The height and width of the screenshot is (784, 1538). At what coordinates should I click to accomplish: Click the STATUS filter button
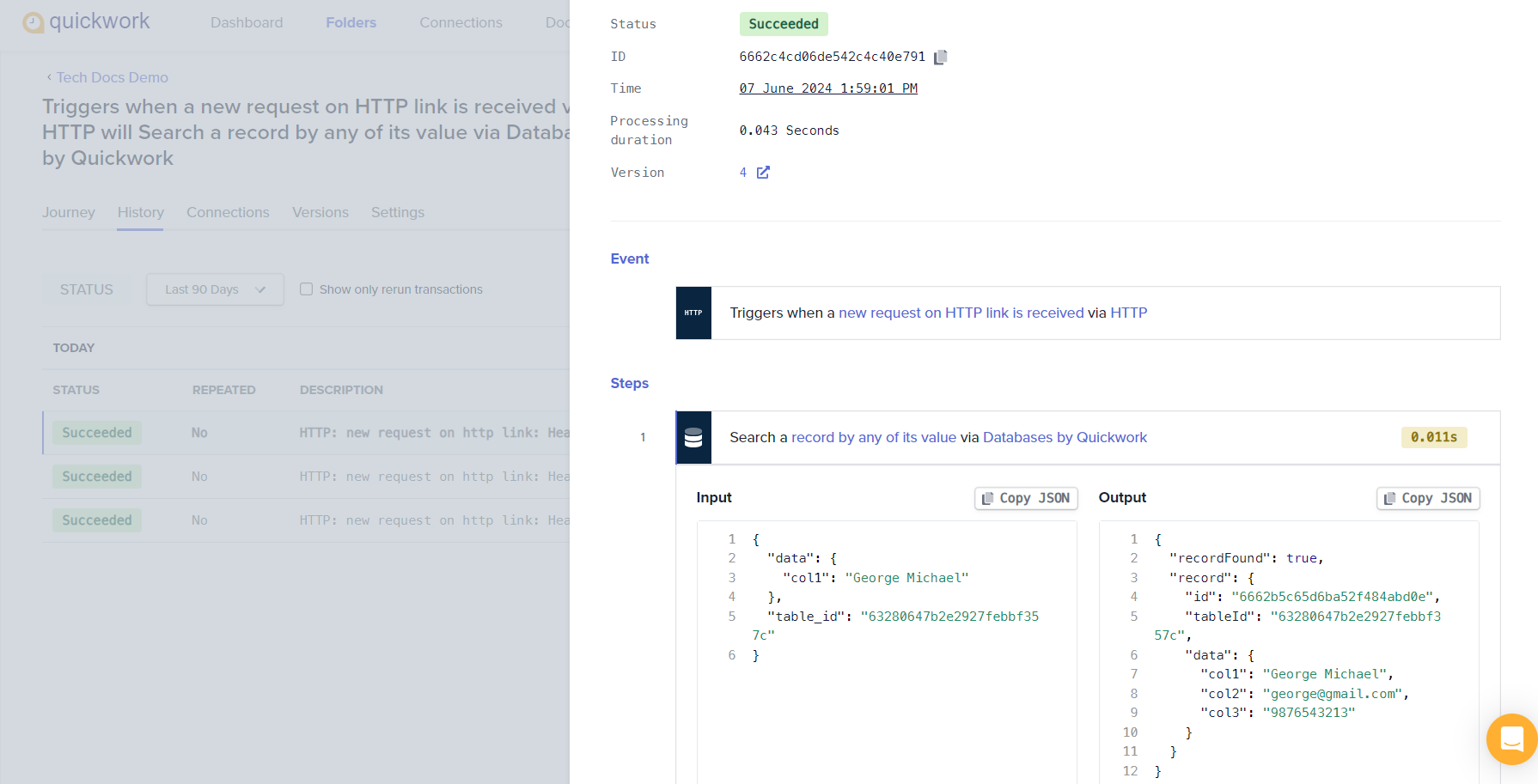tap(87, 289)
